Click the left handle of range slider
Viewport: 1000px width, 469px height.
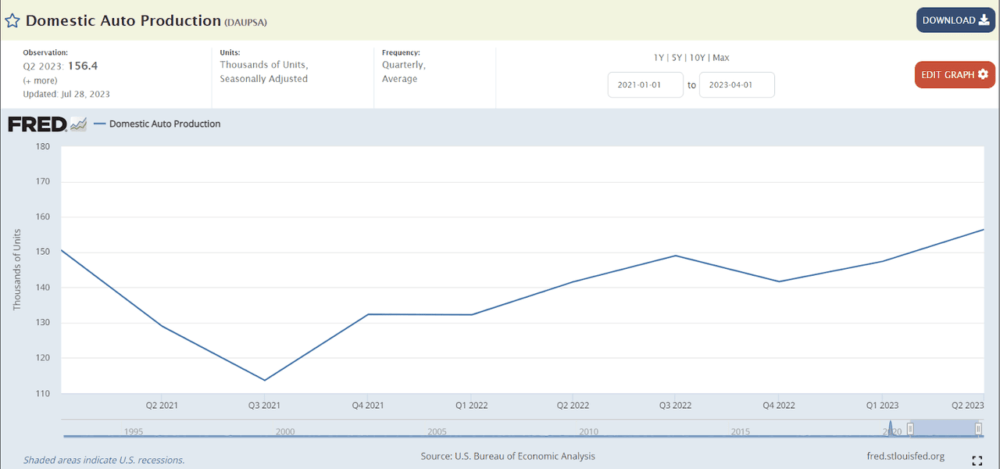coord(911,429)
